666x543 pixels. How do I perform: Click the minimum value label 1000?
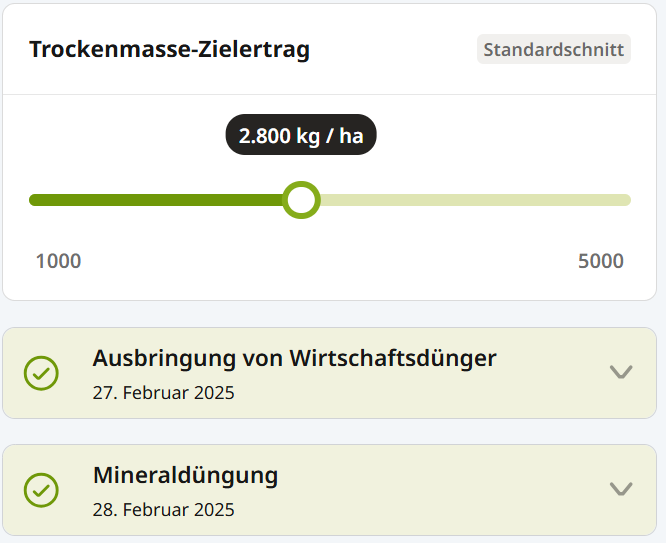58,262
